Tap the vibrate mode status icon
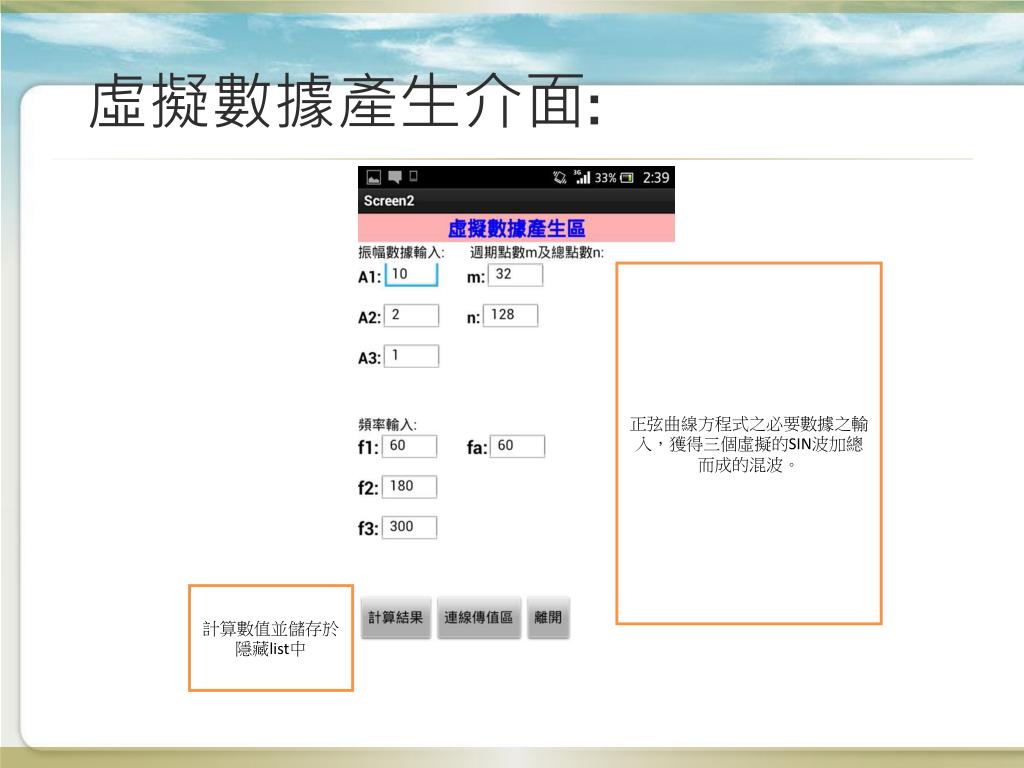The height and width of the screenshot is (768, 1024). pyautogui.click(x=560, y=177)
